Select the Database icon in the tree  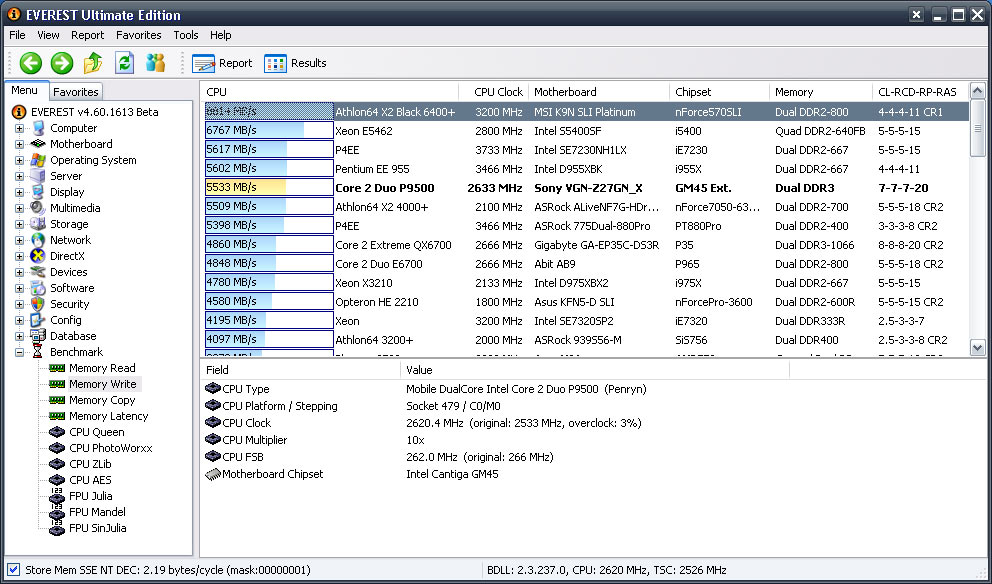[38, 336]
